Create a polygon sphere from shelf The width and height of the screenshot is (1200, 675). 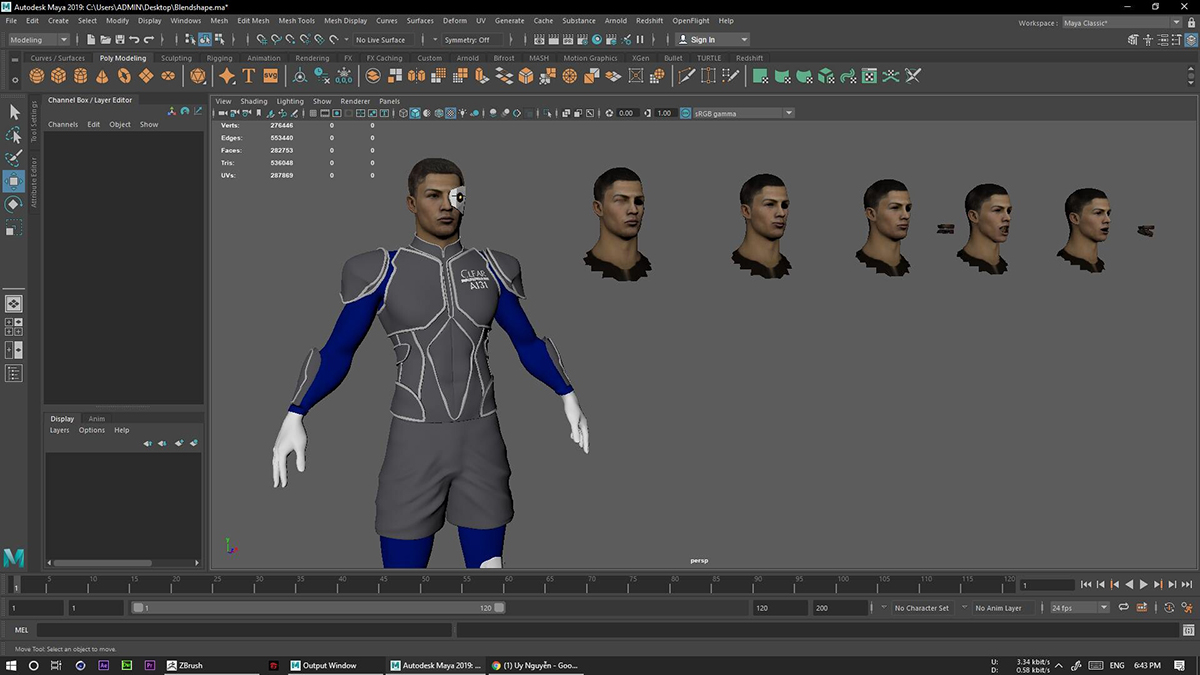(x=39, y=76)
